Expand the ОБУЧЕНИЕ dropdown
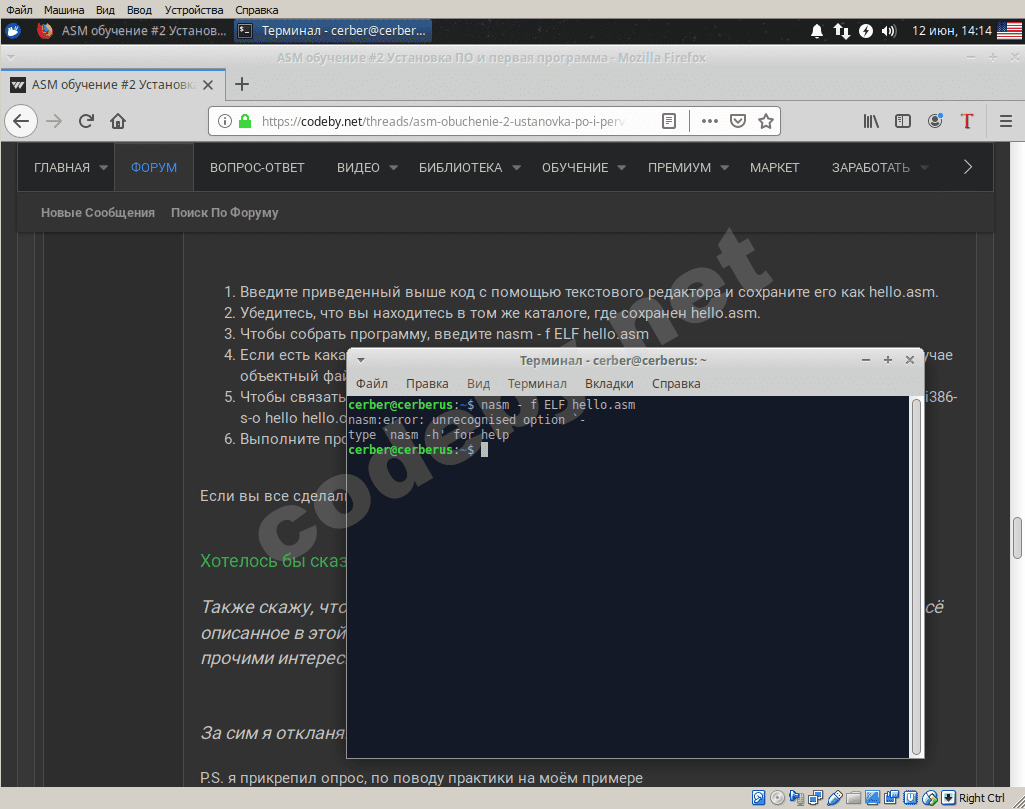Viewport: 1025px width, 809px height. 622,167
